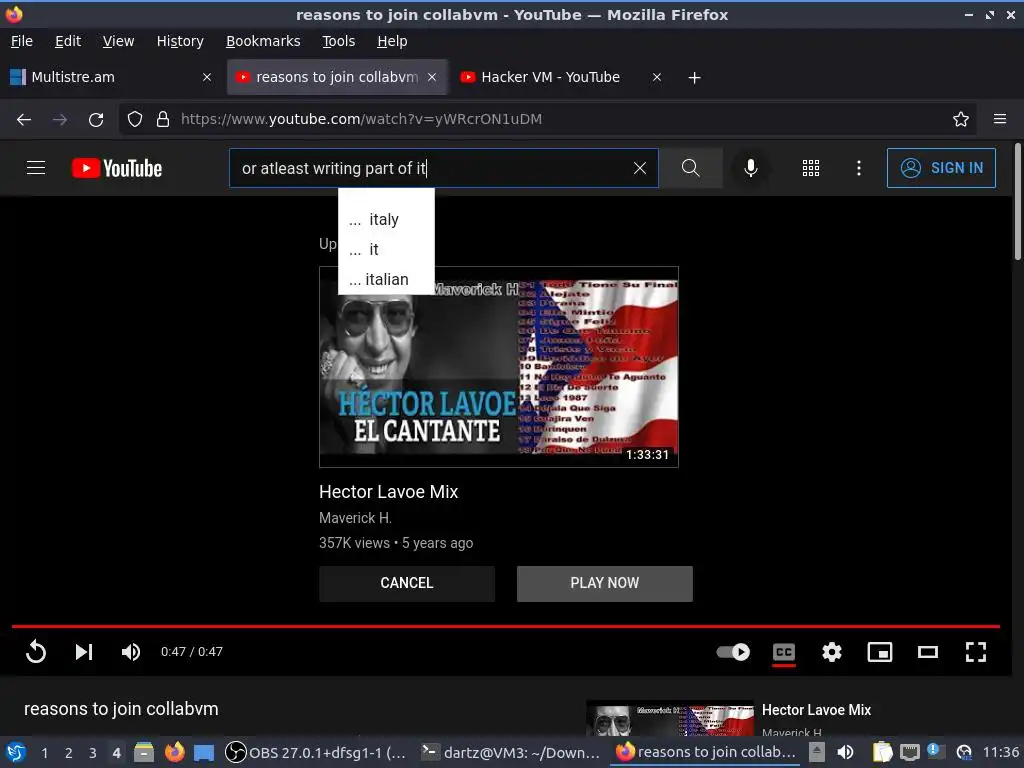
Task: Cancel the autoplay countdown
Action: 407,583
